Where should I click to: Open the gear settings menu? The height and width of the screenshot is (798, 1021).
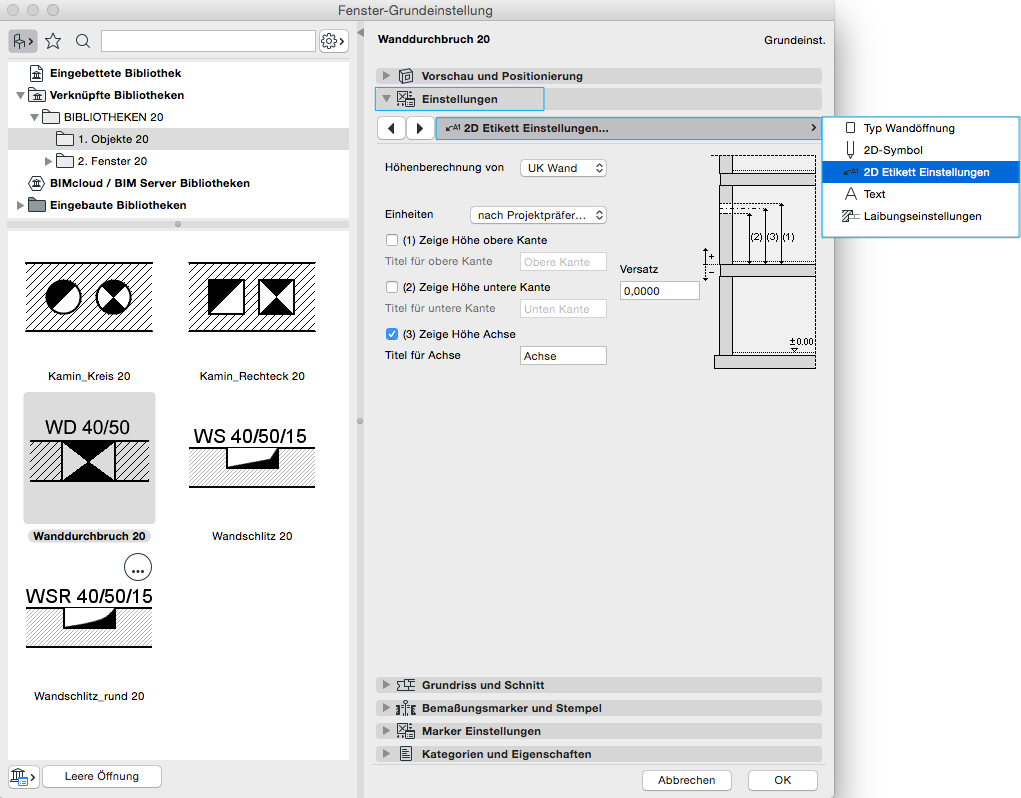coord(333,41)
